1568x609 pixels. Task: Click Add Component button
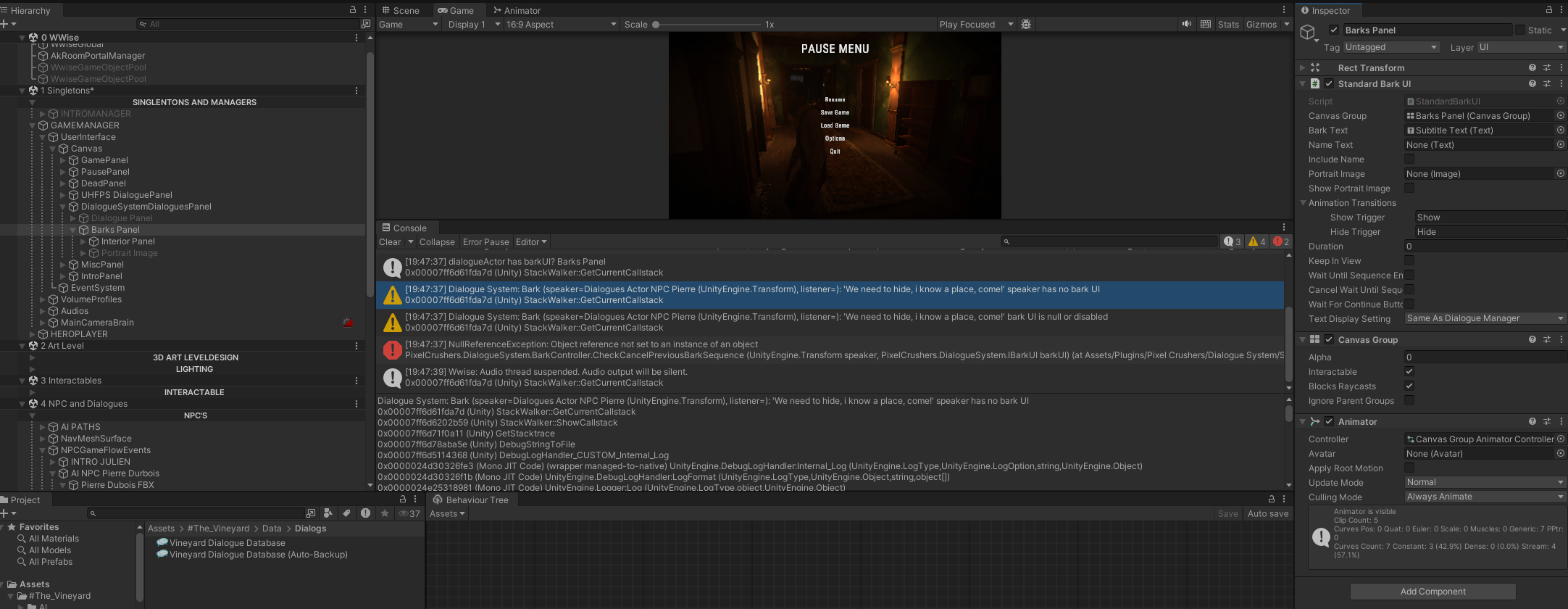tap(1433, 592)
